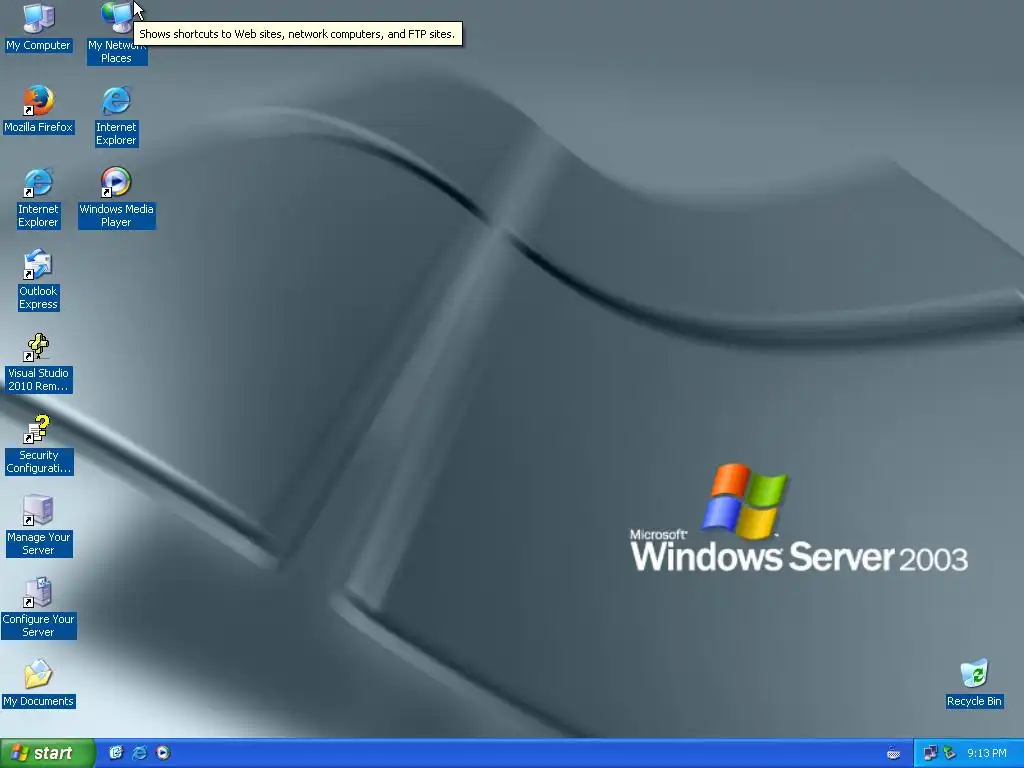1024x768 pixels.
Task: Select the My Computer desktop icon
Action: click(39, 27)
